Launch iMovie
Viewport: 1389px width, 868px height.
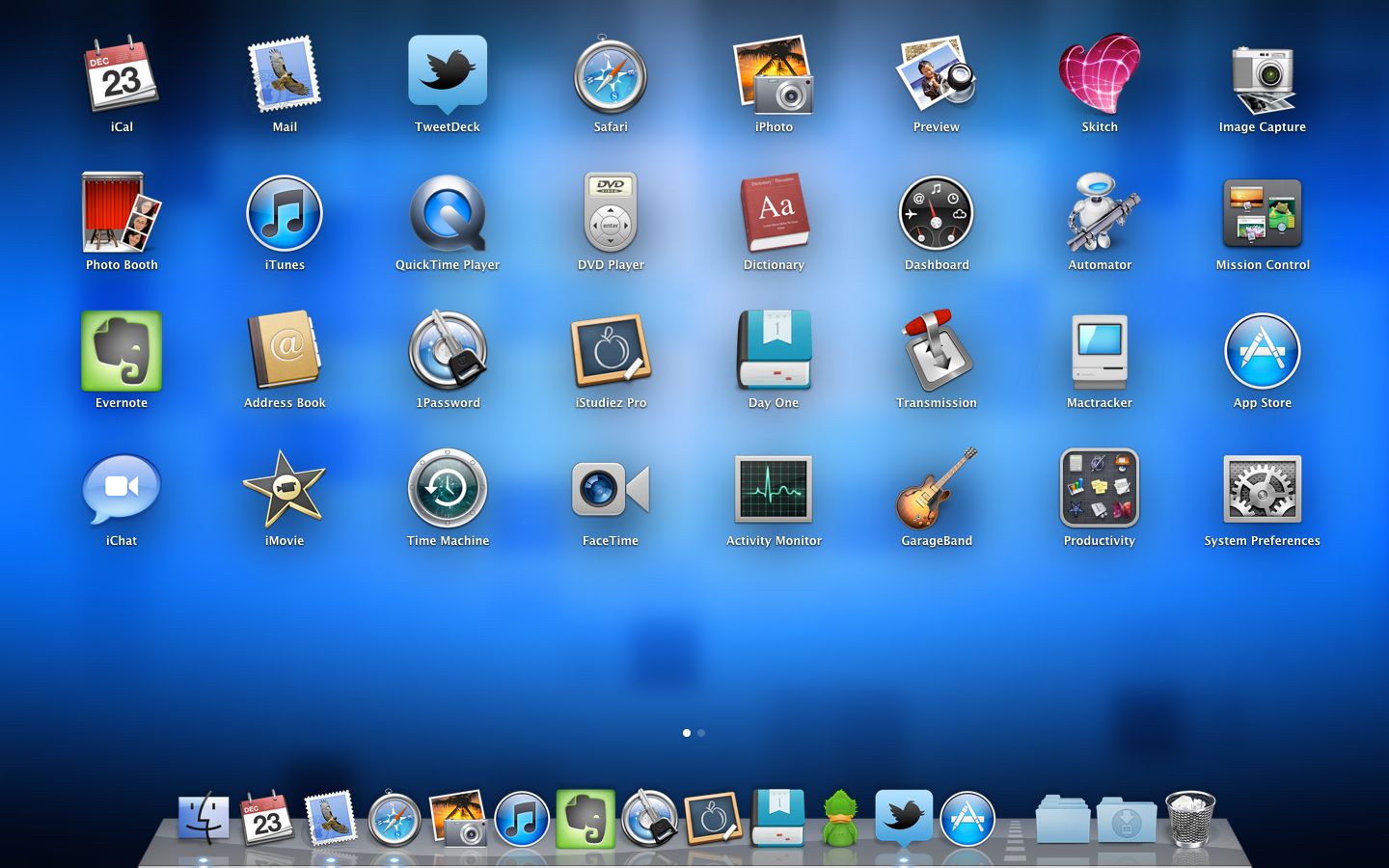(x=285, y=489)
